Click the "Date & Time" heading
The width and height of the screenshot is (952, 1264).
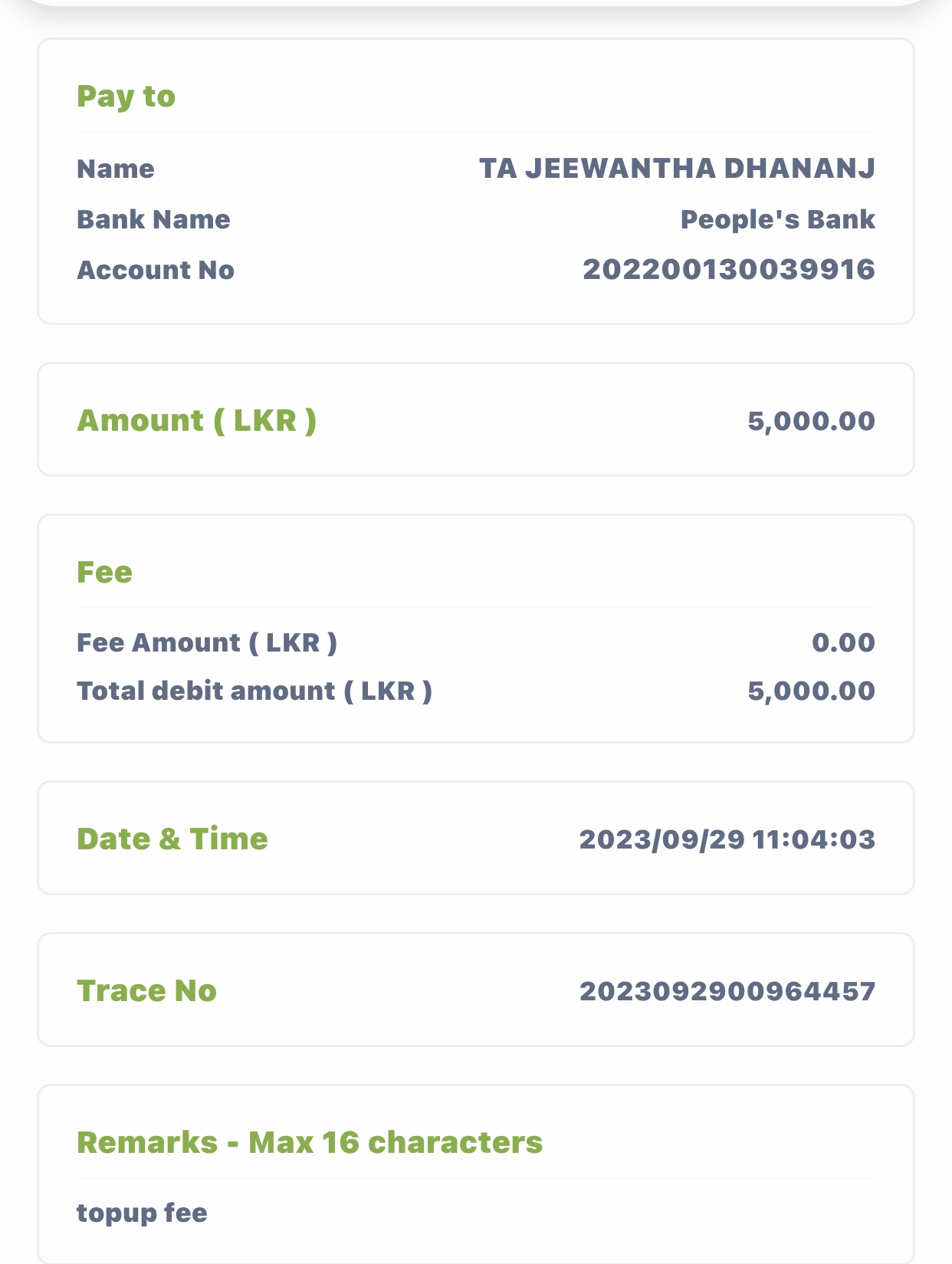[x=172, y=839]
